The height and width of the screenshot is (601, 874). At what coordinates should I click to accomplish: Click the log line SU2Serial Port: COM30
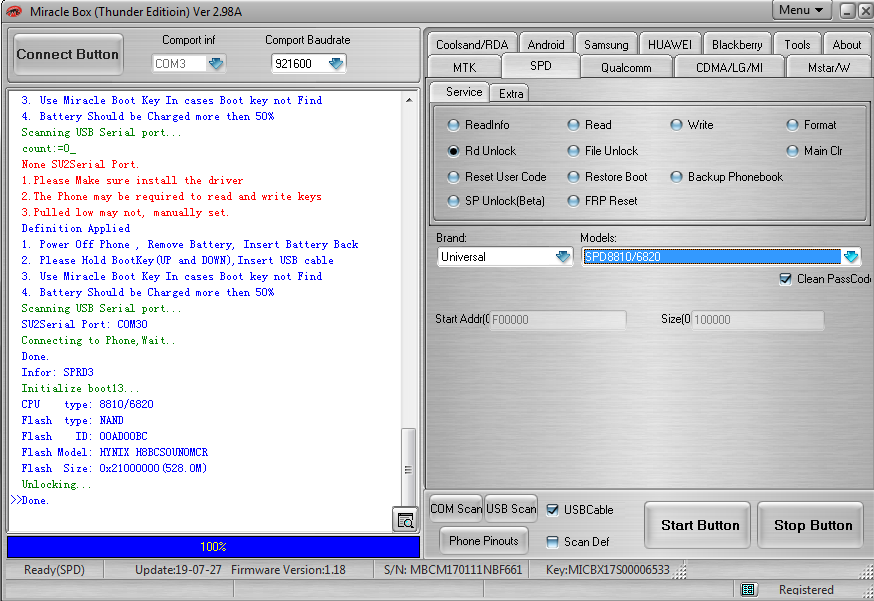[x=84, y=324]
